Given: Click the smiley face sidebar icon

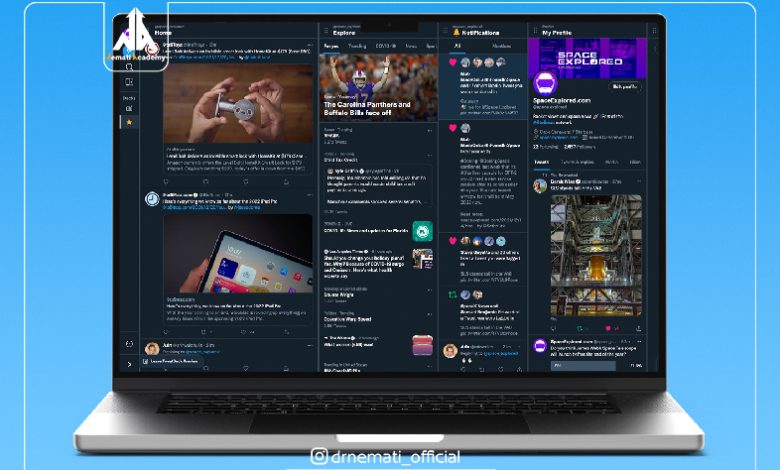Looking at the screenshot, I should pos(129,344).
